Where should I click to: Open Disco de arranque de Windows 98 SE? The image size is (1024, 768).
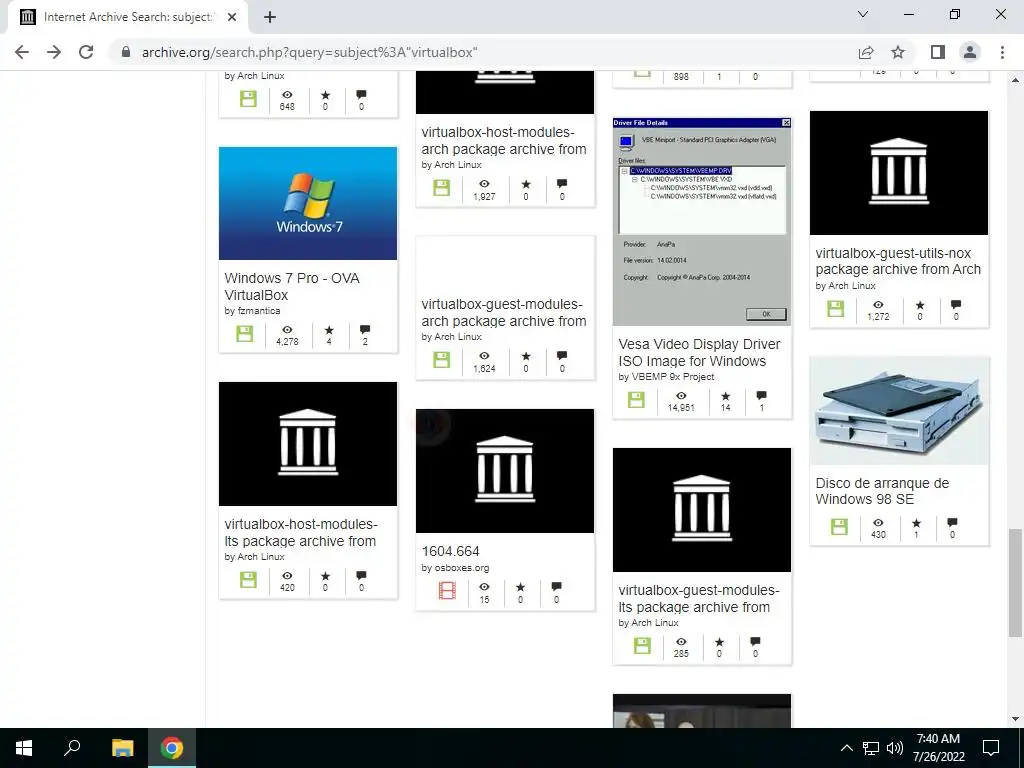pyautogui.click(x=882, y=491)
